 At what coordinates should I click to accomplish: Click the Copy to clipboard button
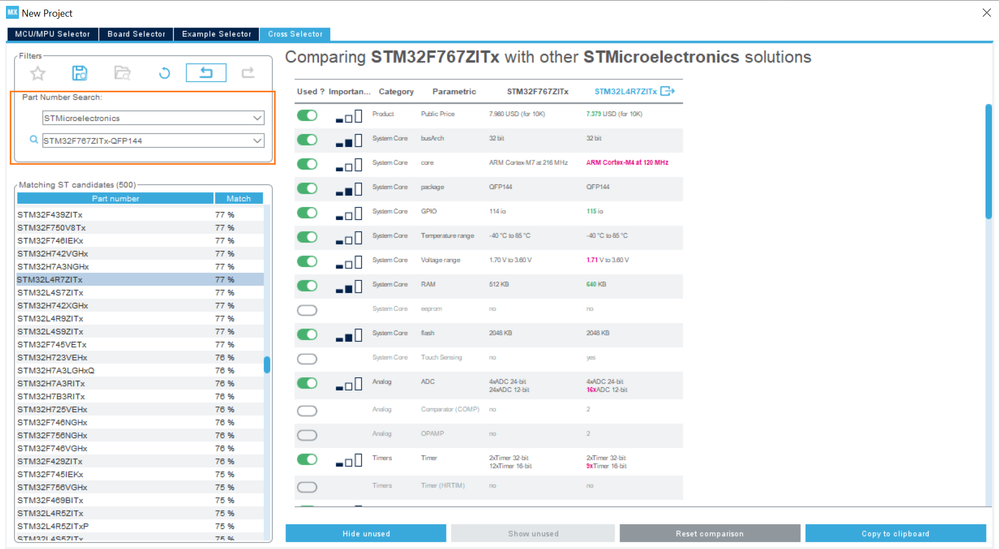(x=895, y=534)
